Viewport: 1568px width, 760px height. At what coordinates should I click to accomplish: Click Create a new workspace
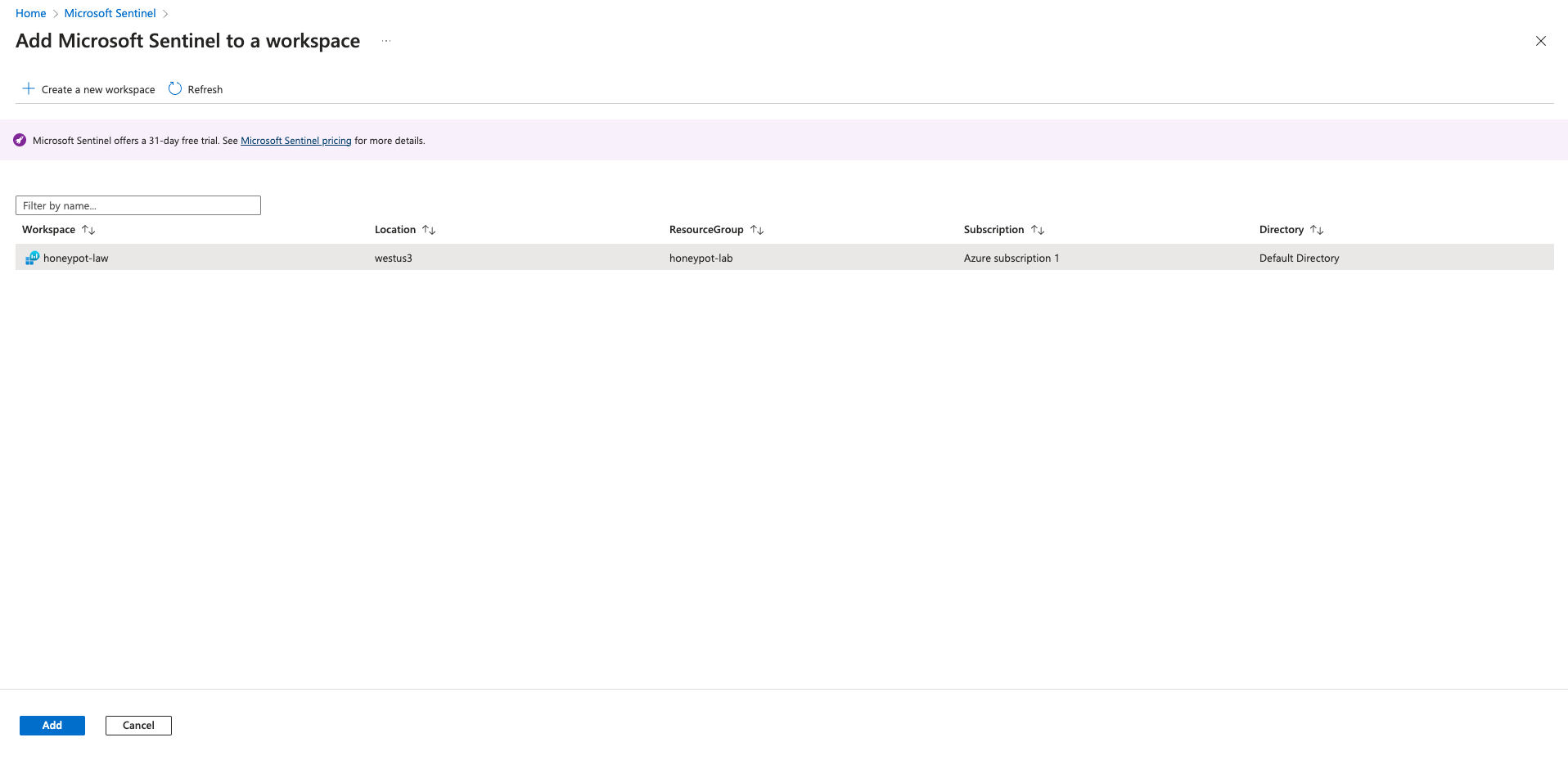[x=88, y=89]
